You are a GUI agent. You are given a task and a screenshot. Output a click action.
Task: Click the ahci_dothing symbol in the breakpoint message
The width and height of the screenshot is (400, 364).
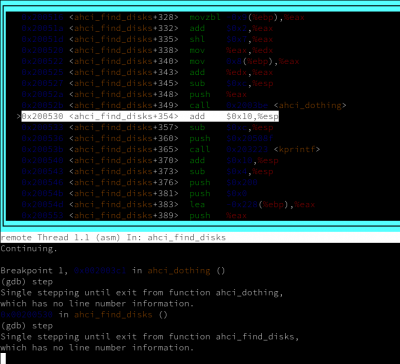point(179,270)
